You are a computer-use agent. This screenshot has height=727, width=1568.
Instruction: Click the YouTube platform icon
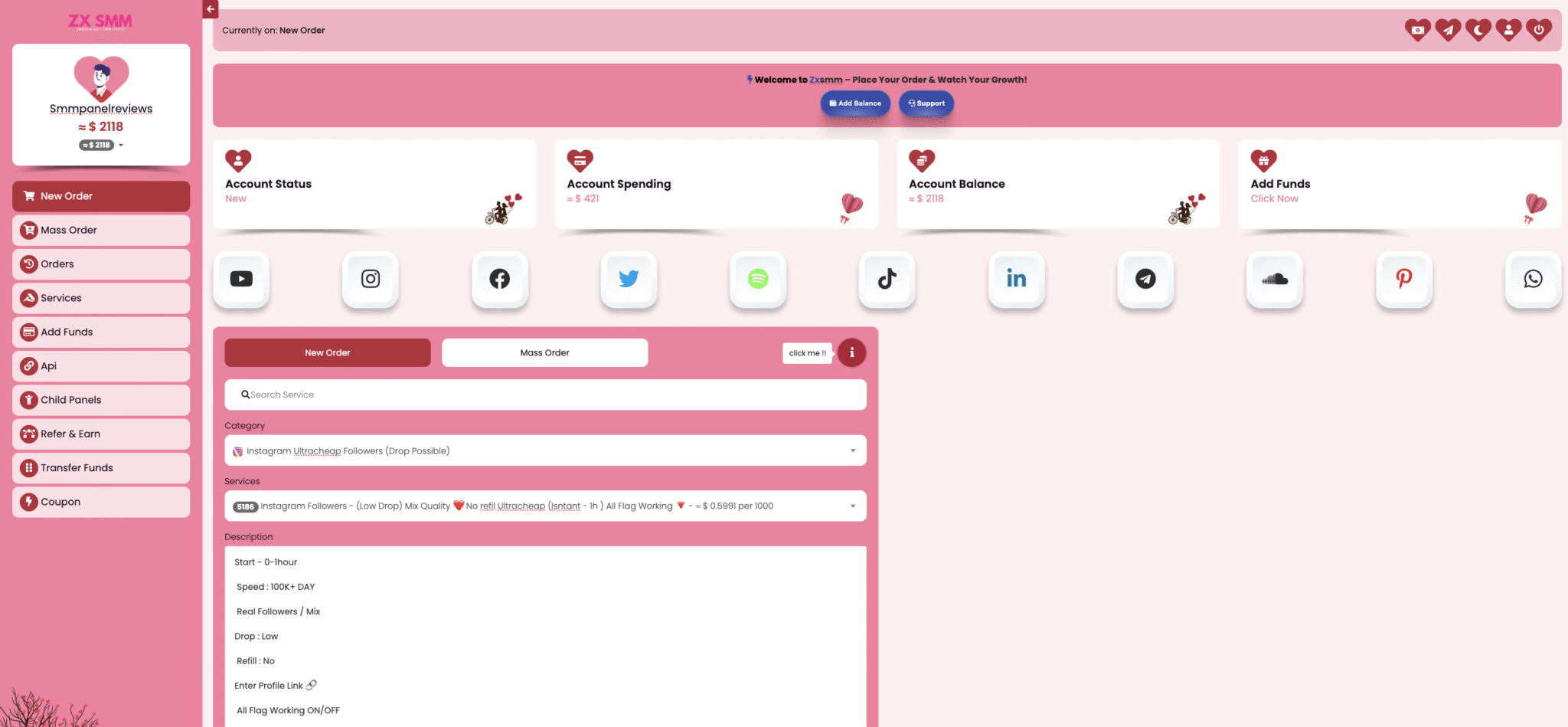tap(241, 279)
